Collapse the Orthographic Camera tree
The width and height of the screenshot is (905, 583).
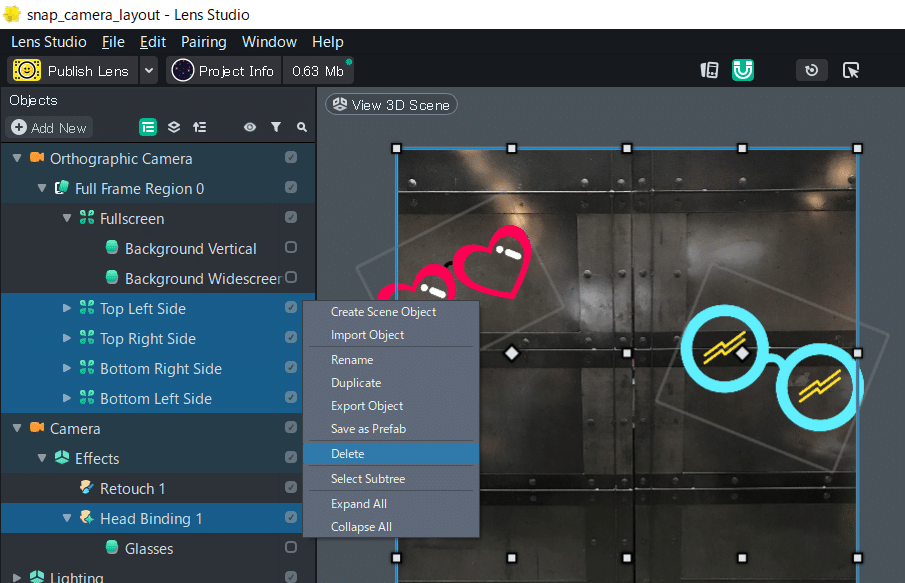click(x=17, y=158)
